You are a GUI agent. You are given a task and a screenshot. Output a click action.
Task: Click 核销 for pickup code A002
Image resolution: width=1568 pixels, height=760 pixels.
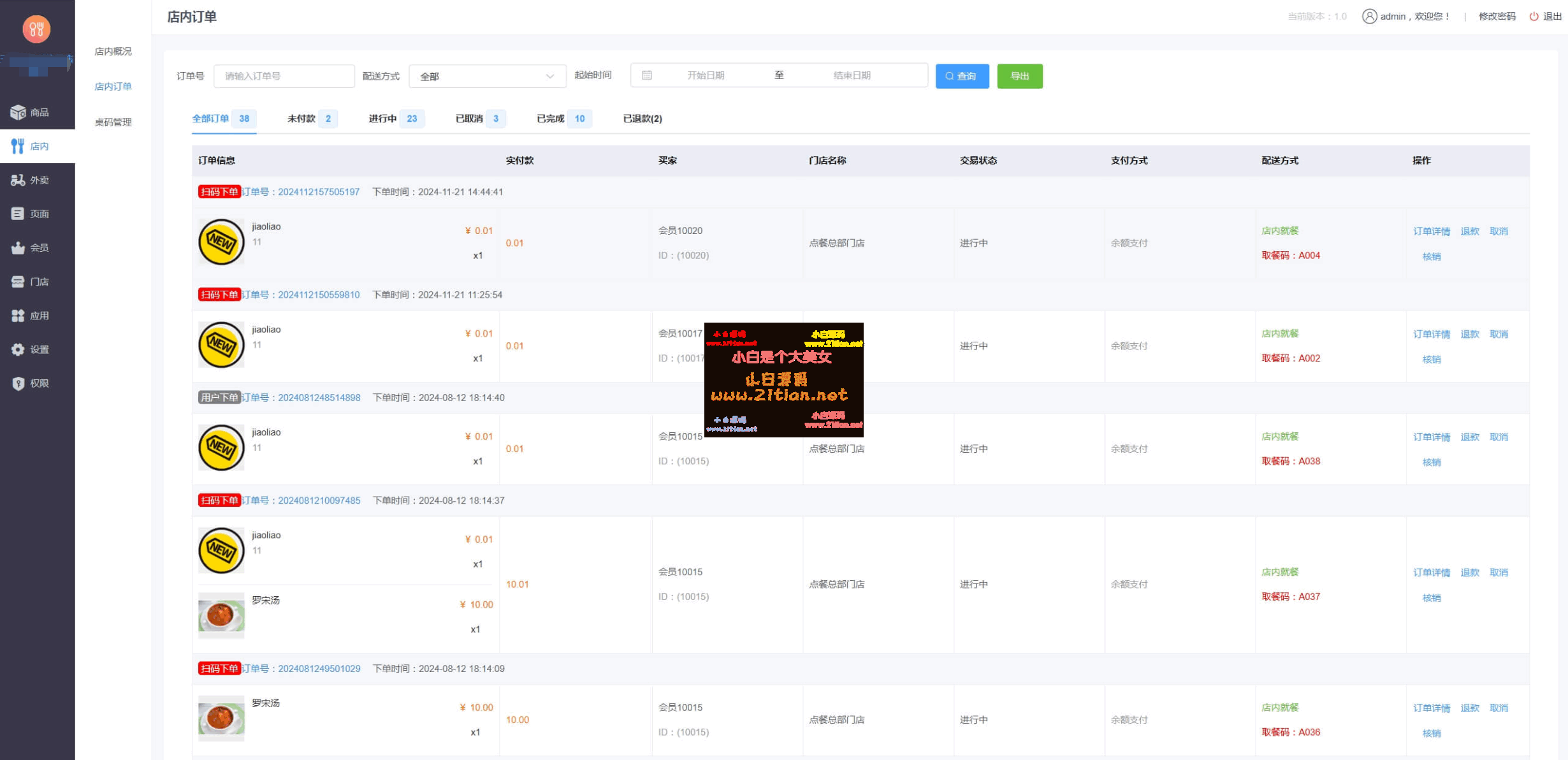click(1432, 360)
